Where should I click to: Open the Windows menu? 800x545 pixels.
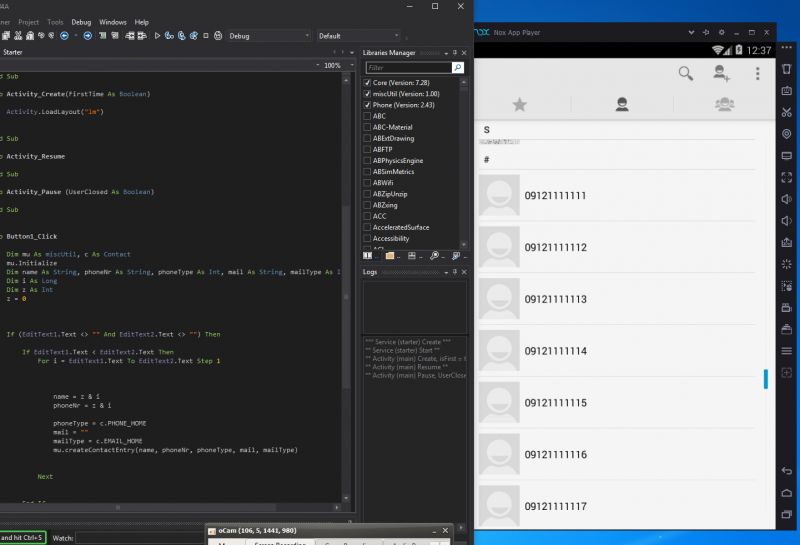(x=113, y=21)
